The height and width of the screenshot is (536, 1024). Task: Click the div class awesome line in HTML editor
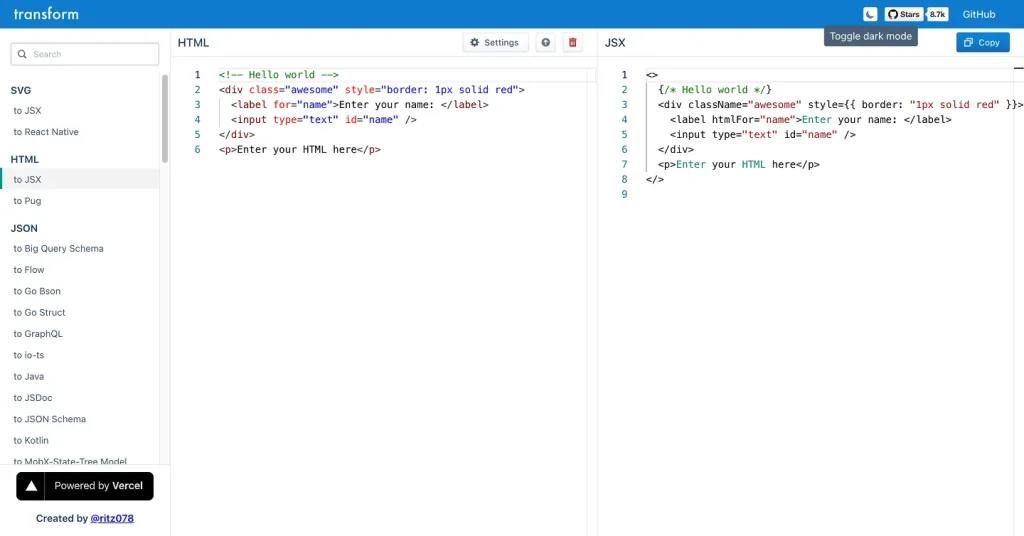click(372, 89)
